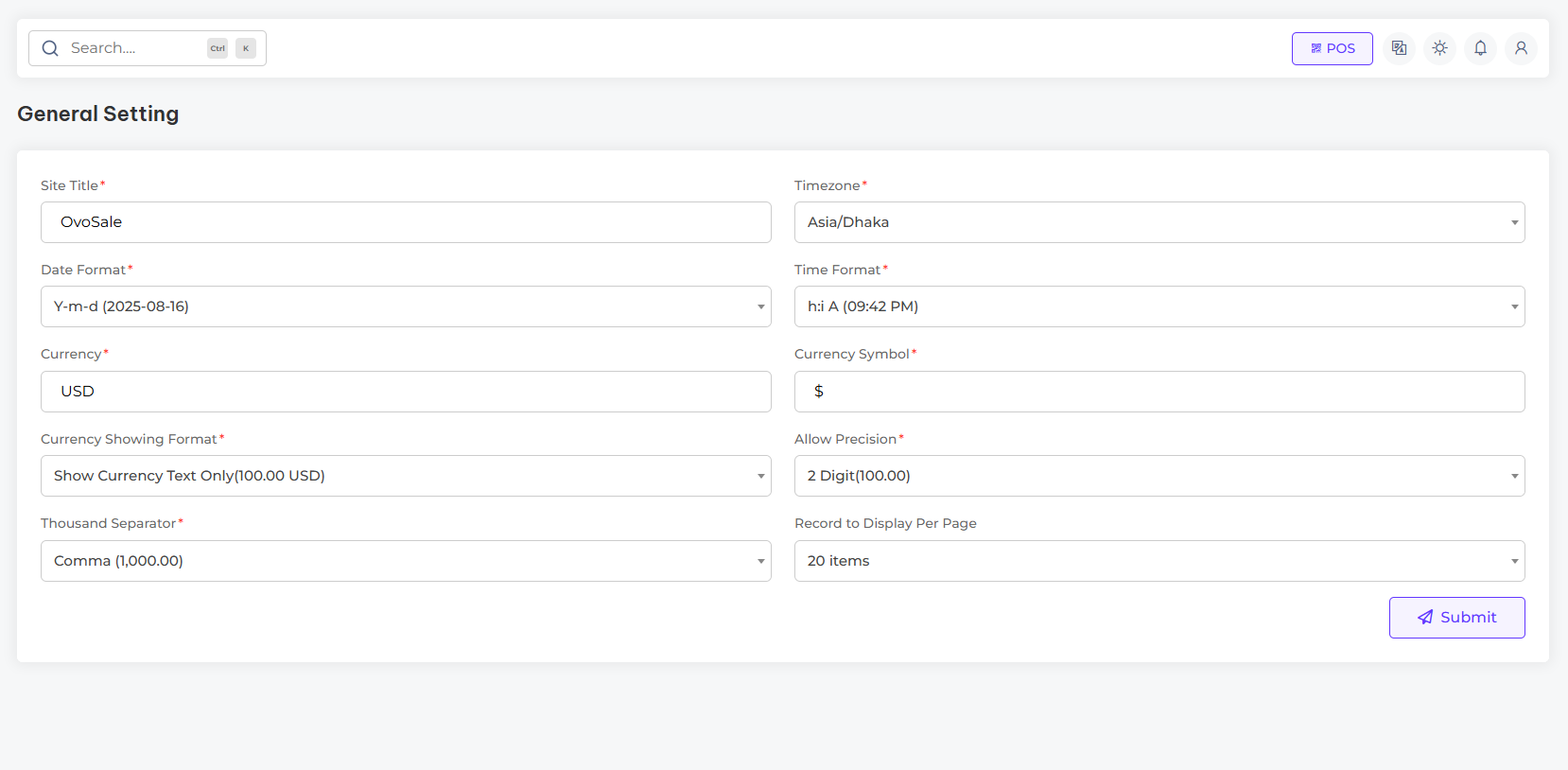Screen dimensions: 1568x770
Task: Open the Allow Precision dropdown
Action: [1159, 476]
